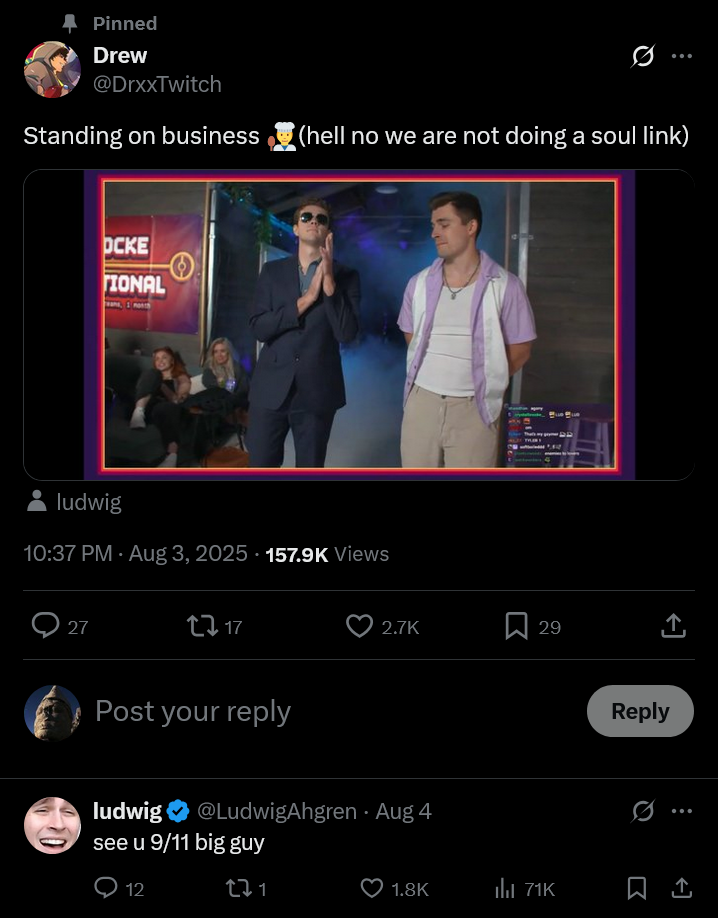Share Drew's post via share icon
Viewport: 718px width, 918px height.
tap(674, 626)
